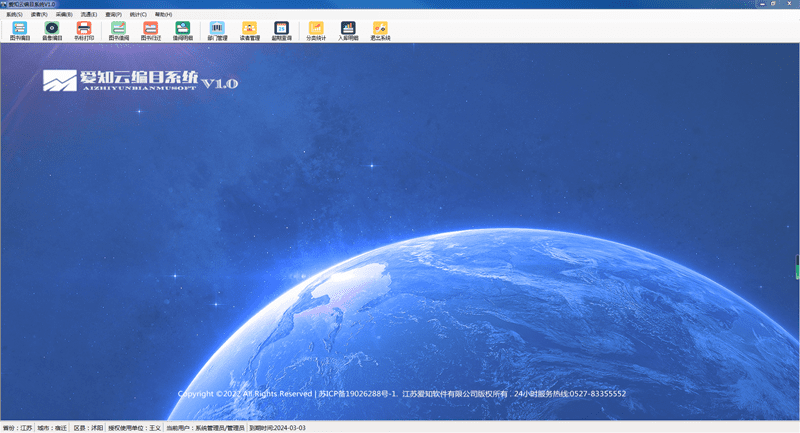Open the 查询(P) menu

pyautogui.click(x=114, y=15)
